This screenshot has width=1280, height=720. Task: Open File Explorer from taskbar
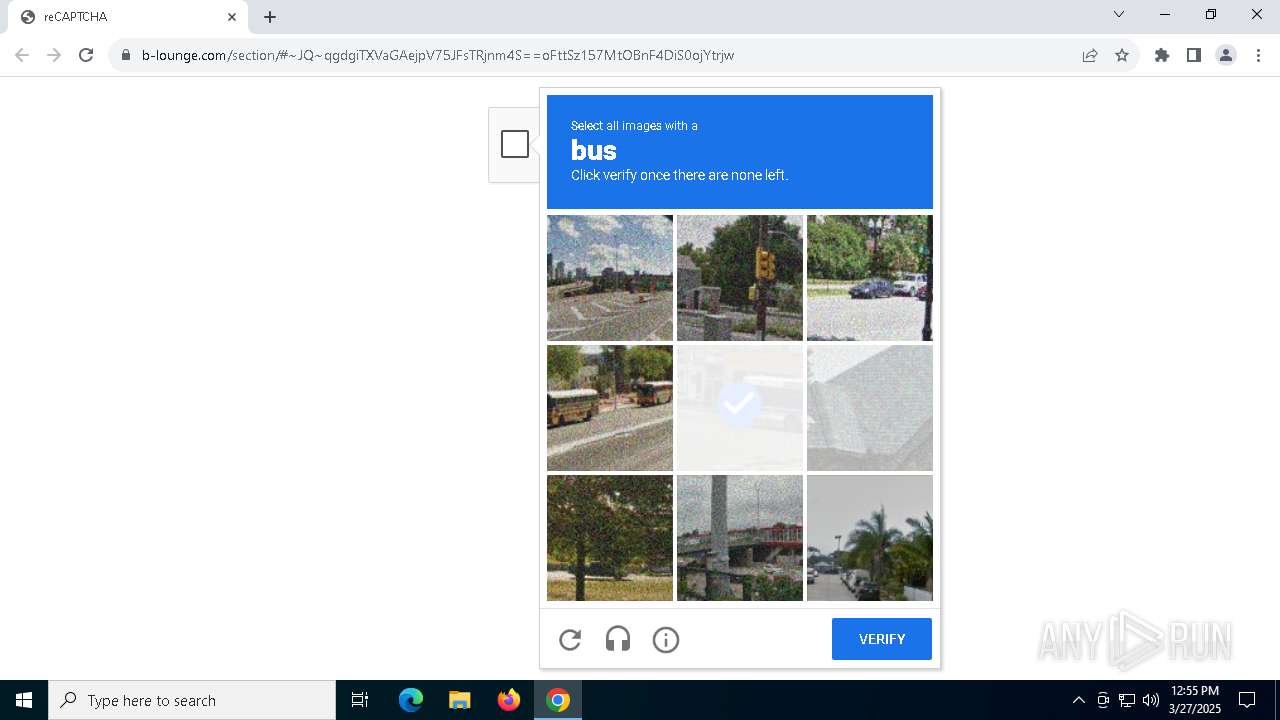tap(460, 700)
